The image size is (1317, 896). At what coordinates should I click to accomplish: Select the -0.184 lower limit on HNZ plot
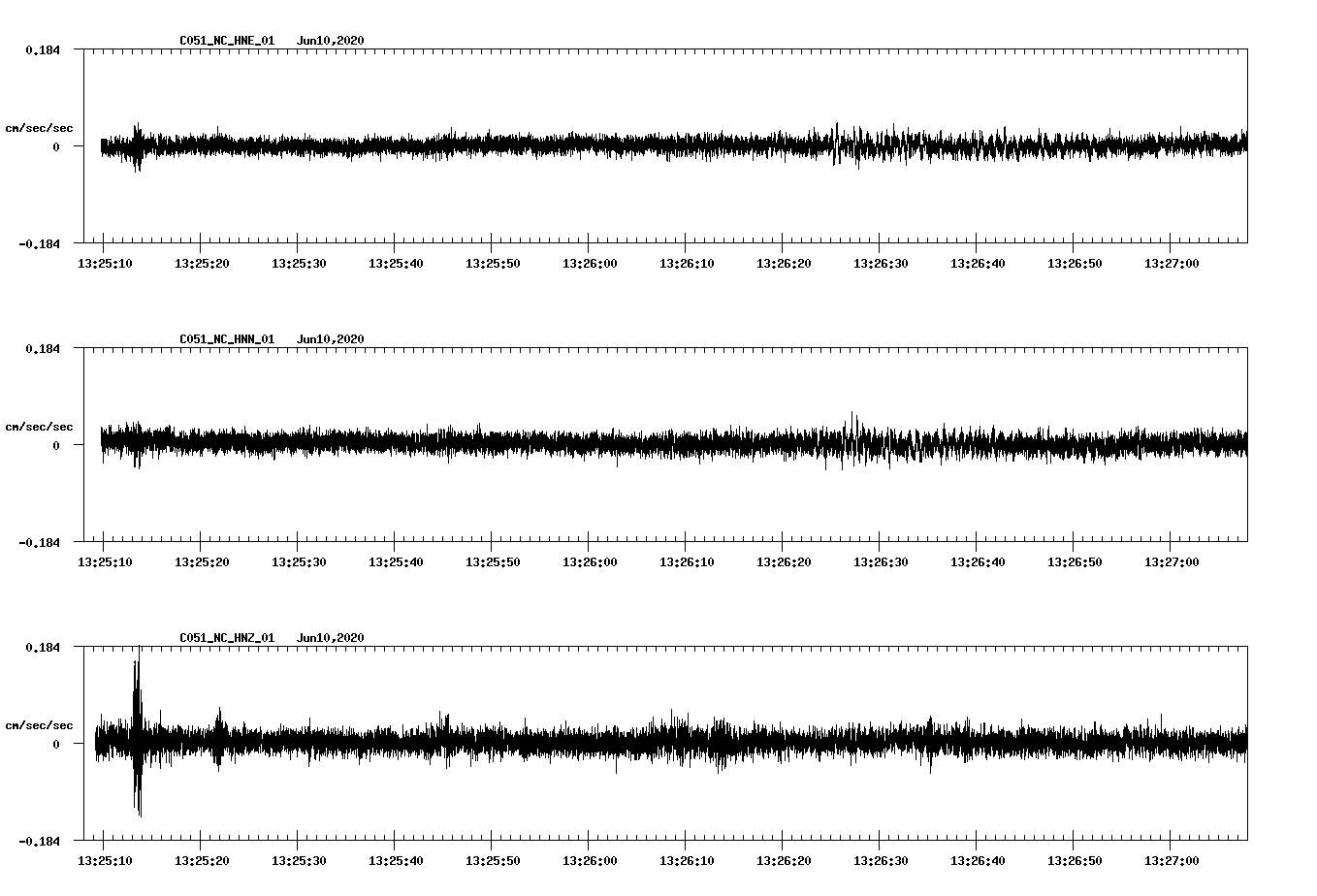coord(39,841)
